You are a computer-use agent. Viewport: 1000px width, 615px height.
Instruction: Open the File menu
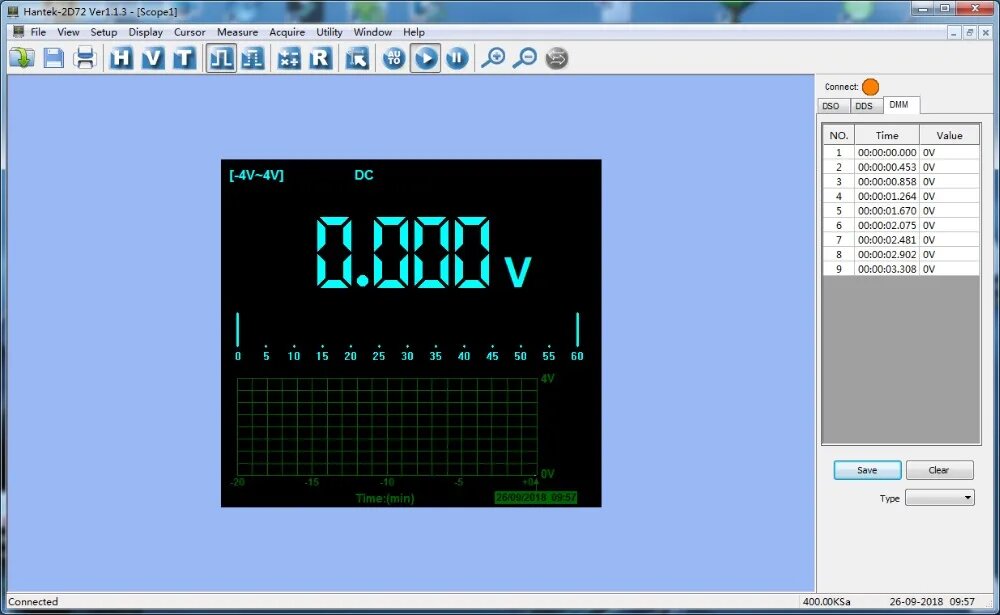pyautogui.click(x=38, y=32)
